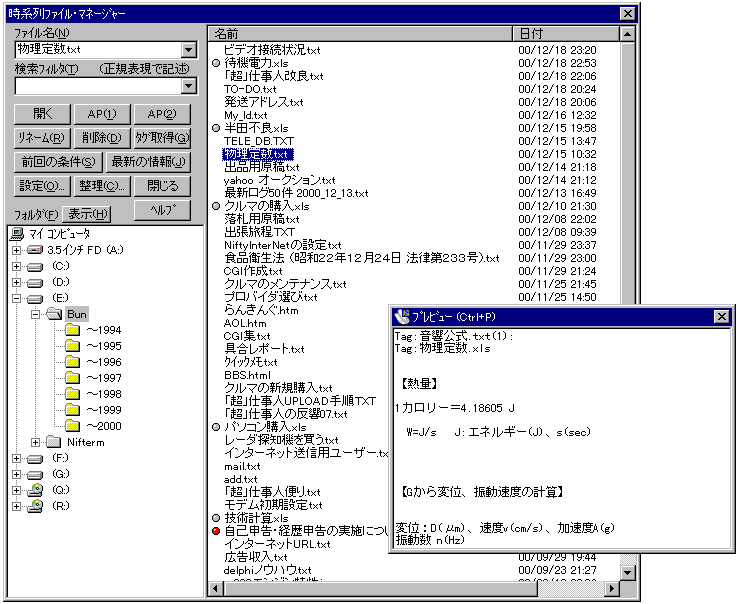Viewport: 738px width, 604px height.
Task: Click the AP(1) button
Action: 102,114
